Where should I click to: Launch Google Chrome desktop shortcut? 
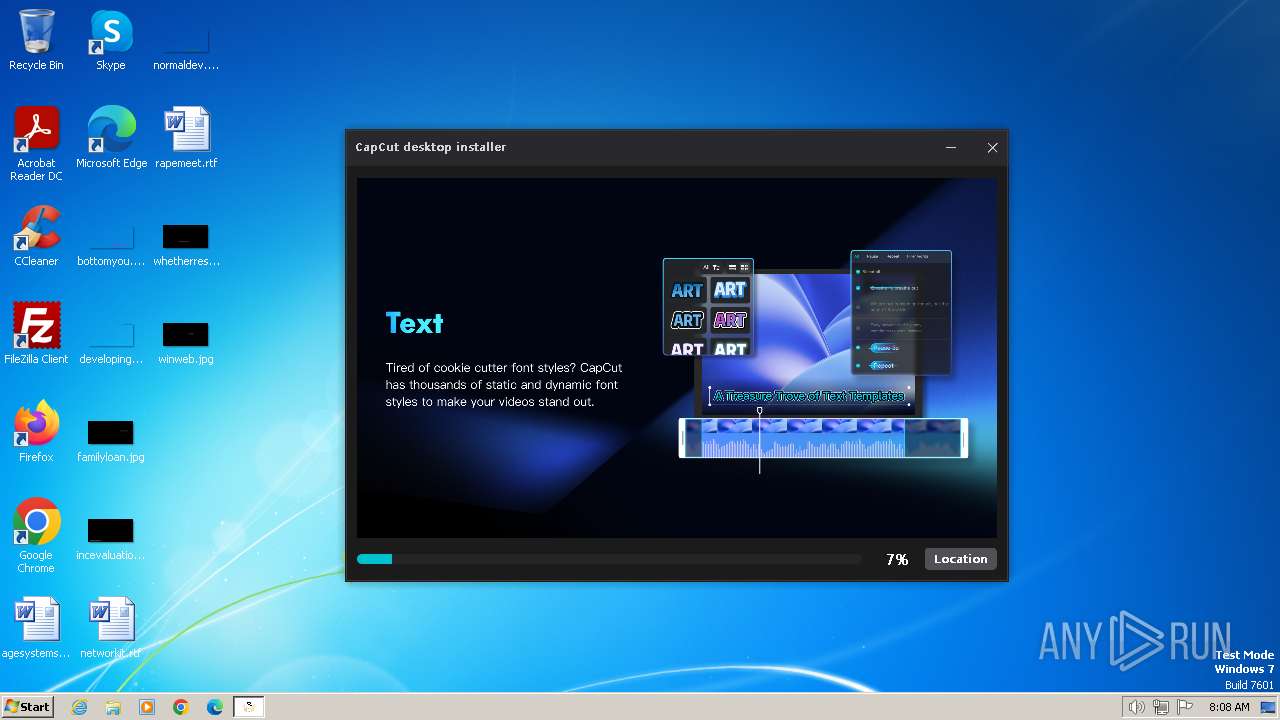(36, 536)
